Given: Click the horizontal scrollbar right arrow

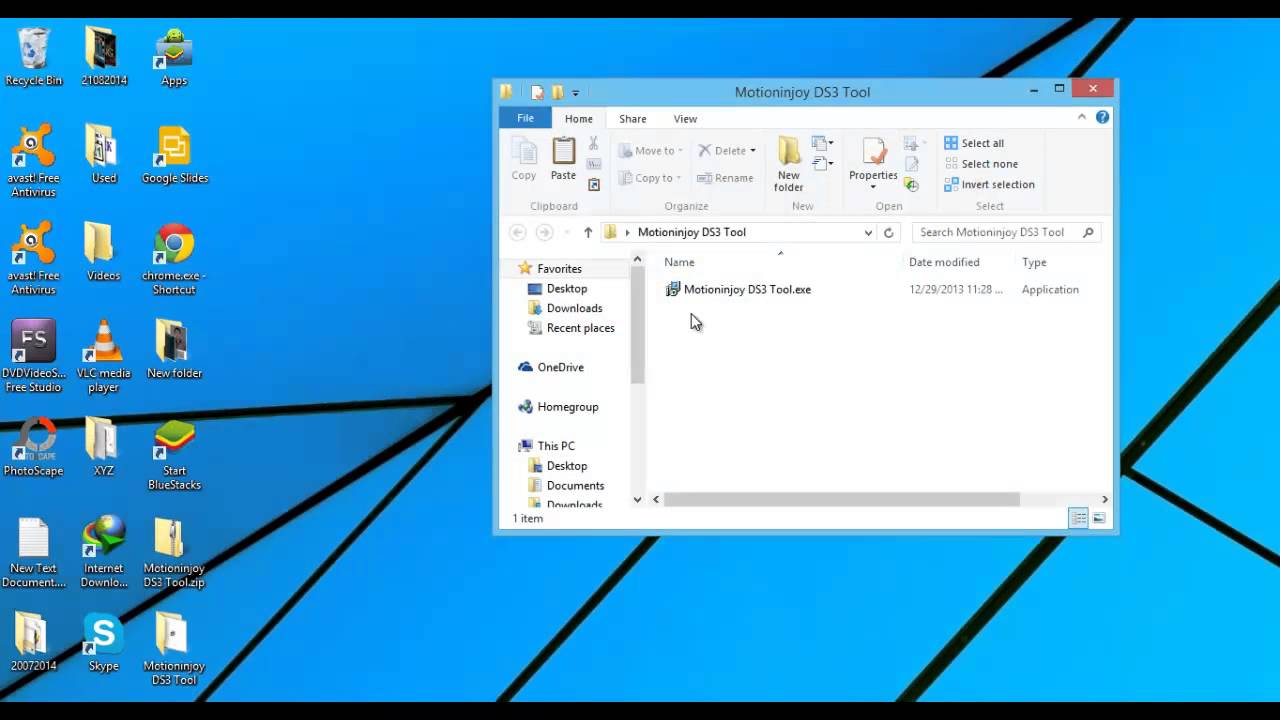Looking at the screenshot, I should pyautogui.click(x=1104, y=499).
